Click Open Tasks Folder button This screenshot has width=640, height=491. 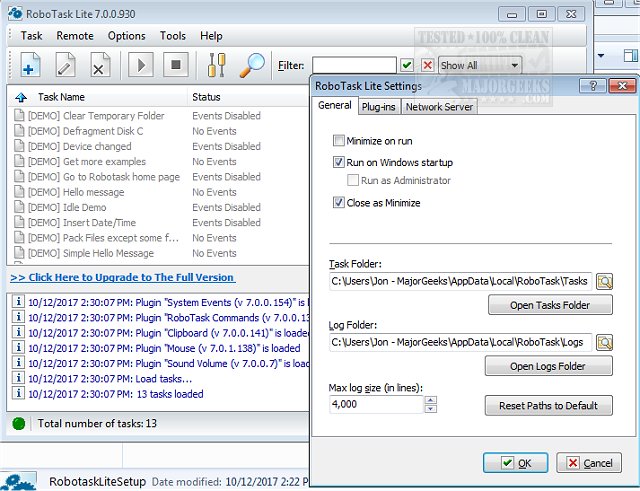550,305
